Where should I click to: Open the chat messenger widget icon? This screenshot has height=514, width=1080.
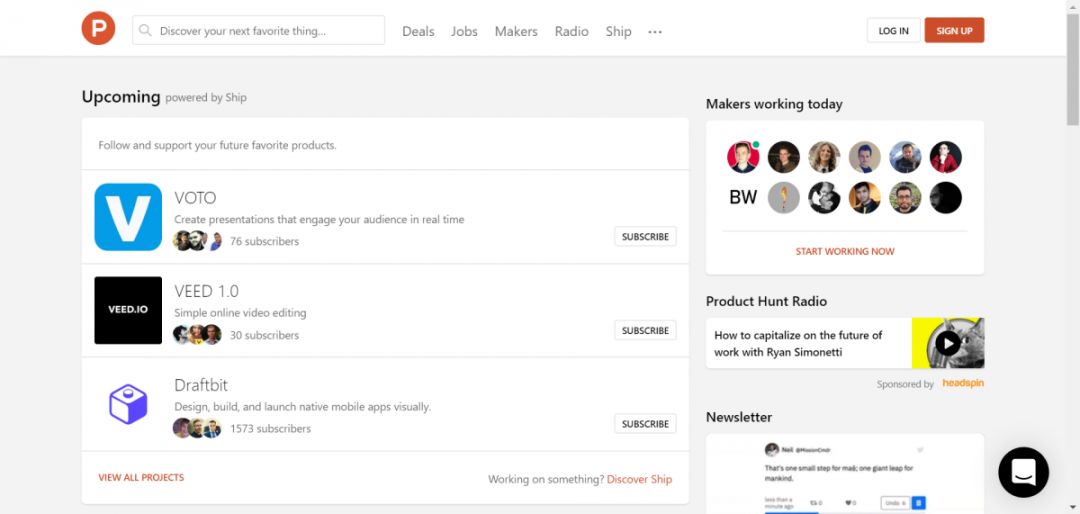(1023, 472)
